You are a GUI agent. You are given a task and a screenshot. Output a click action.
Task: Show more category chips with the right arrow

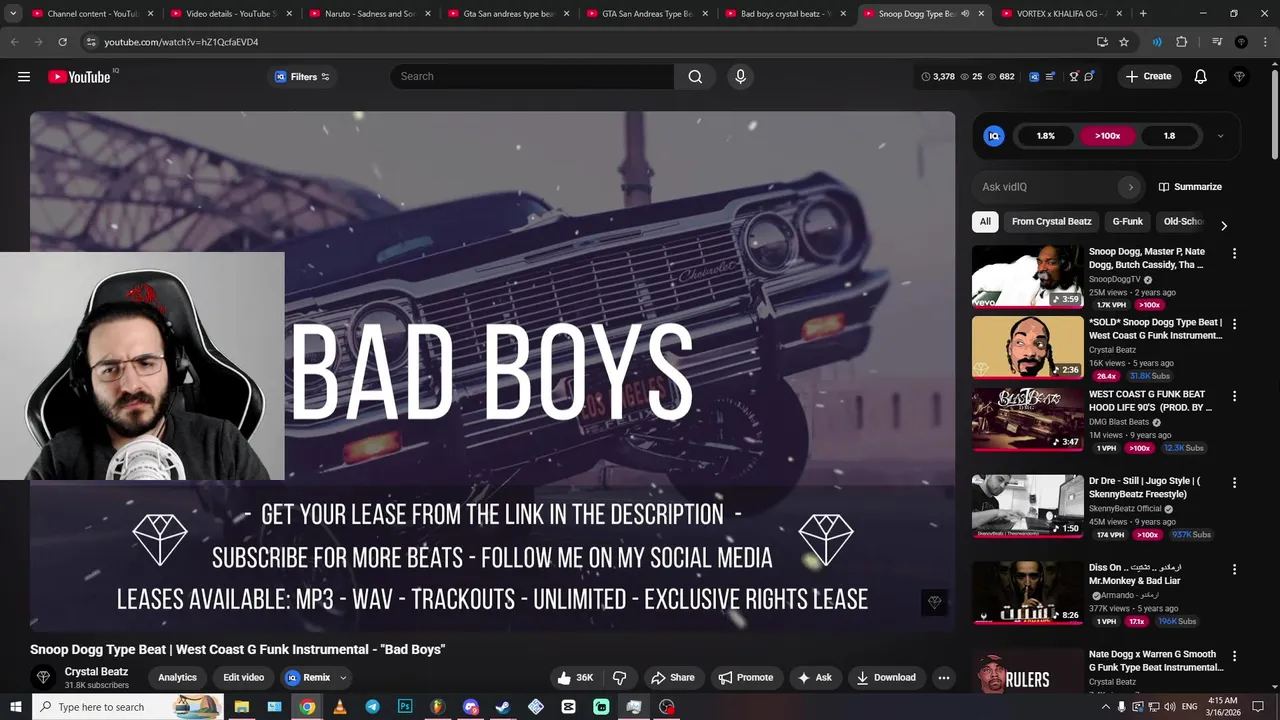[x=1223, y=225]
